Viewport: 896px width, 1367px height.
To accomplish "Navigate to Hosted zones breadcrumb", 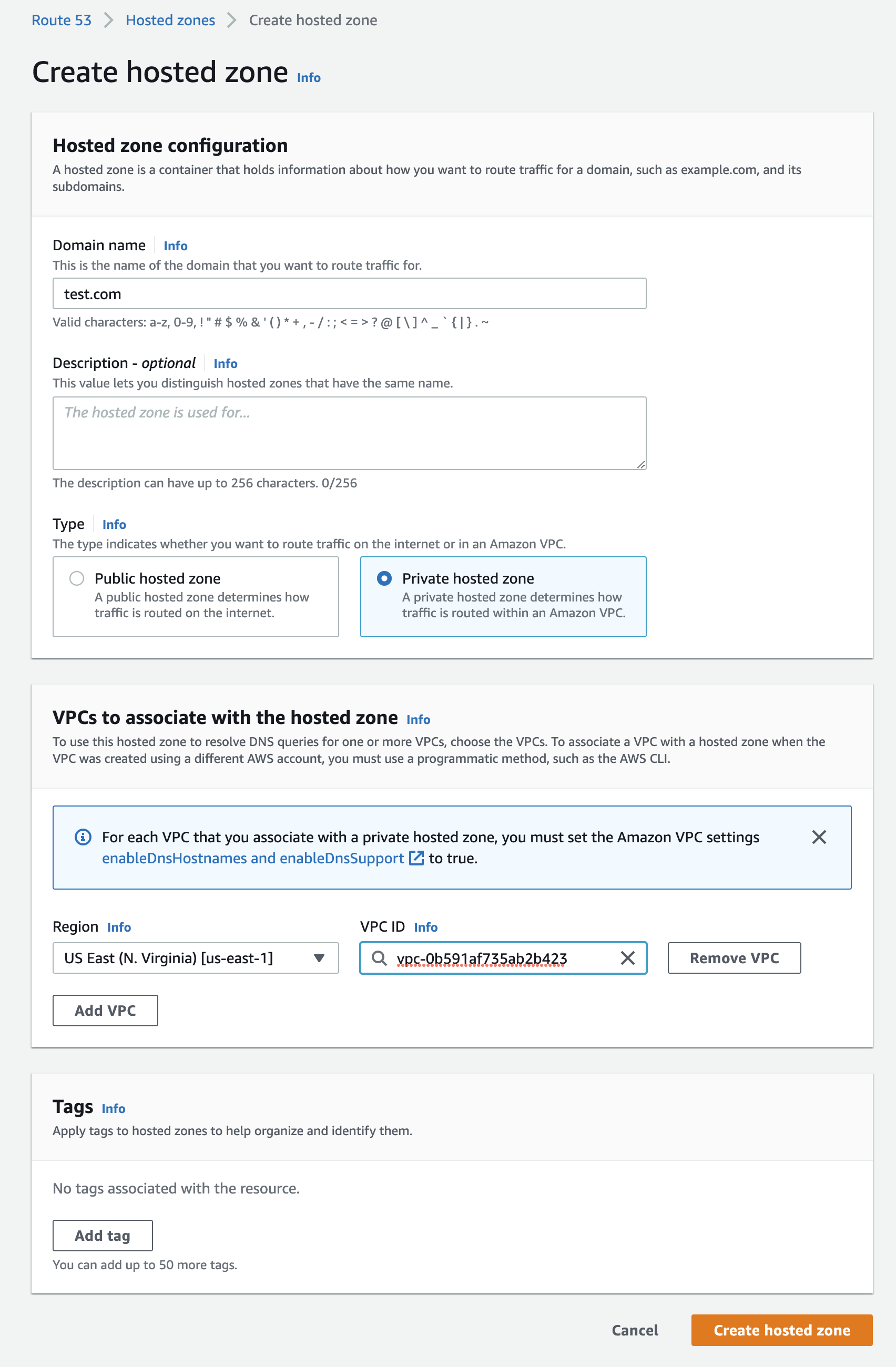I will pyautogui.click(x=170, y=20).
